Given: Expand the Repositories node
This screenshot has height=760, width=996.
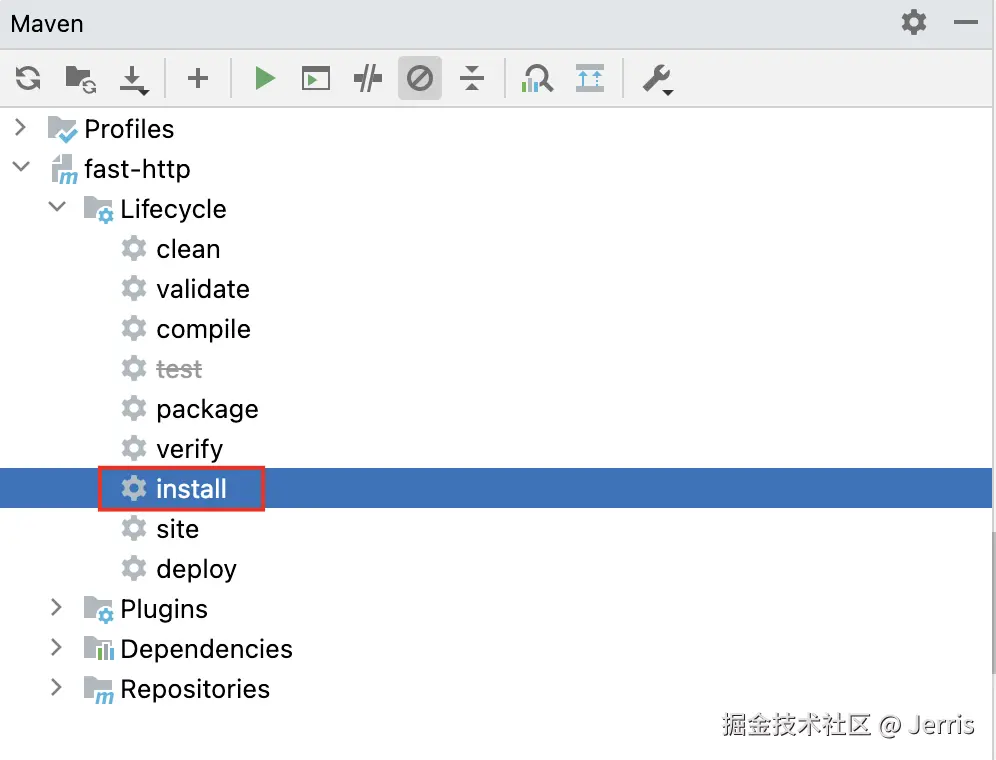Looking at the screenshot, I should pos(57,687).
